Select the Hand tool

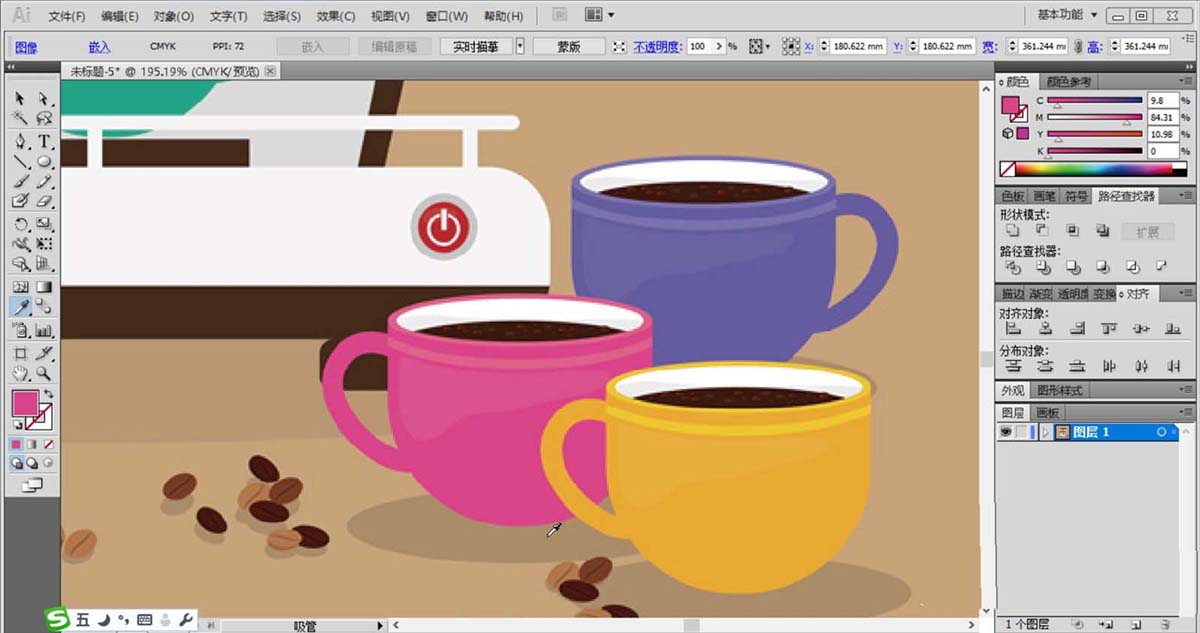point(20,373)
